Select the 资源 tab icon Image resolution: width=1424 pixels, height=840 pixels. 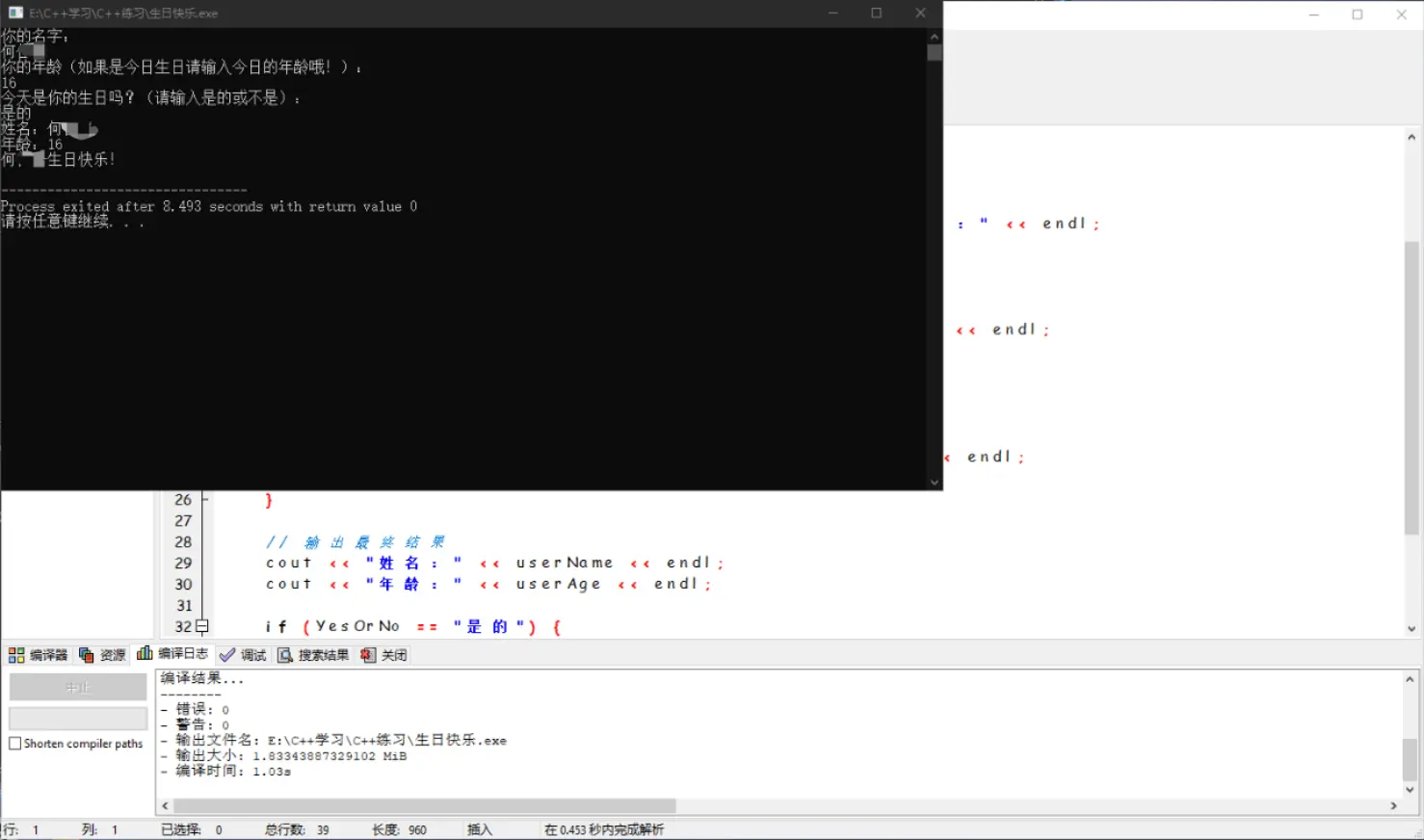click(87, 655)
